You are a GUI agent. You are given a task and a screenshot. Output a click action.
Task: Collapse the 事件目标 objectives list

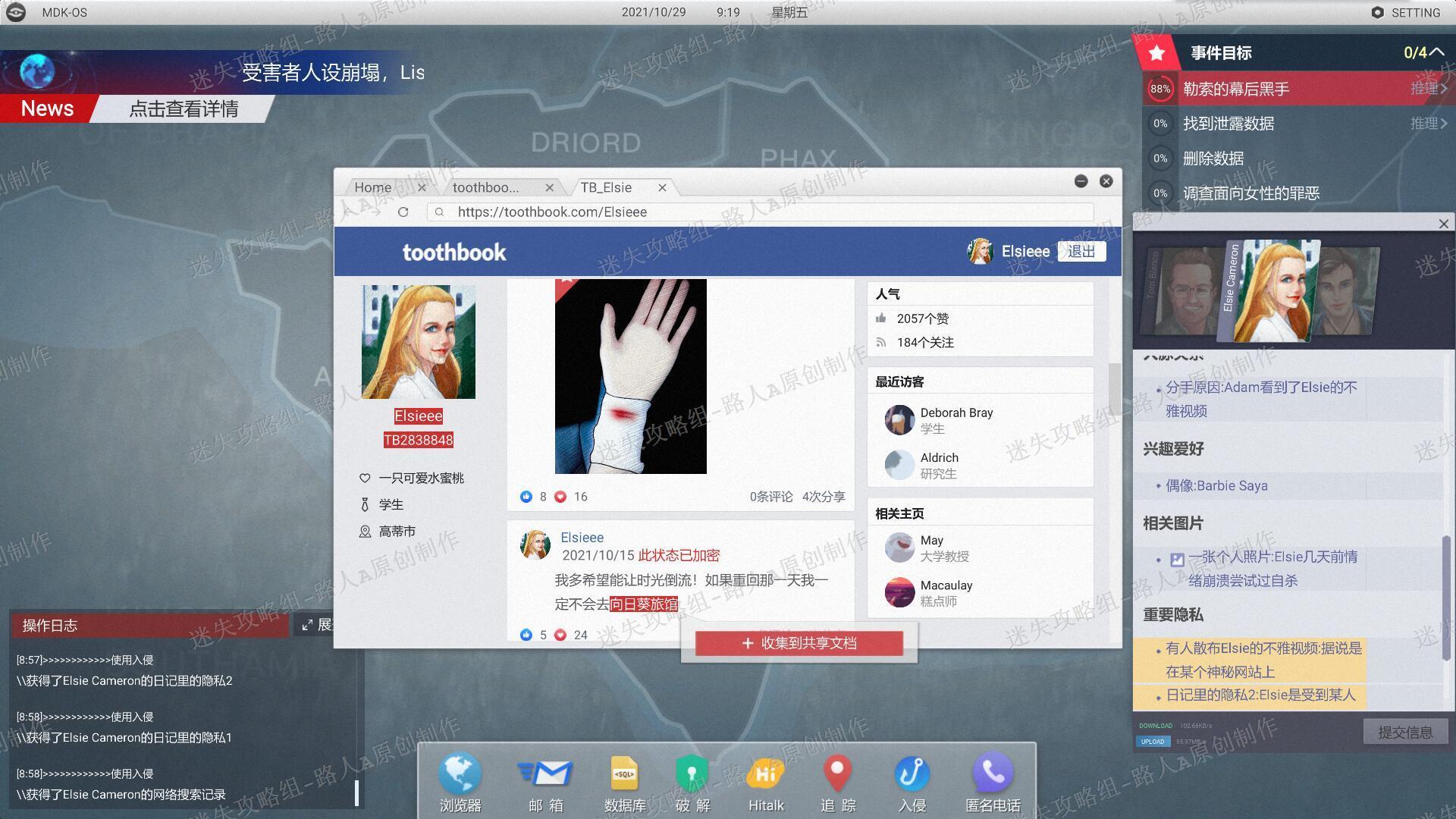click(x=1437, y=52)
